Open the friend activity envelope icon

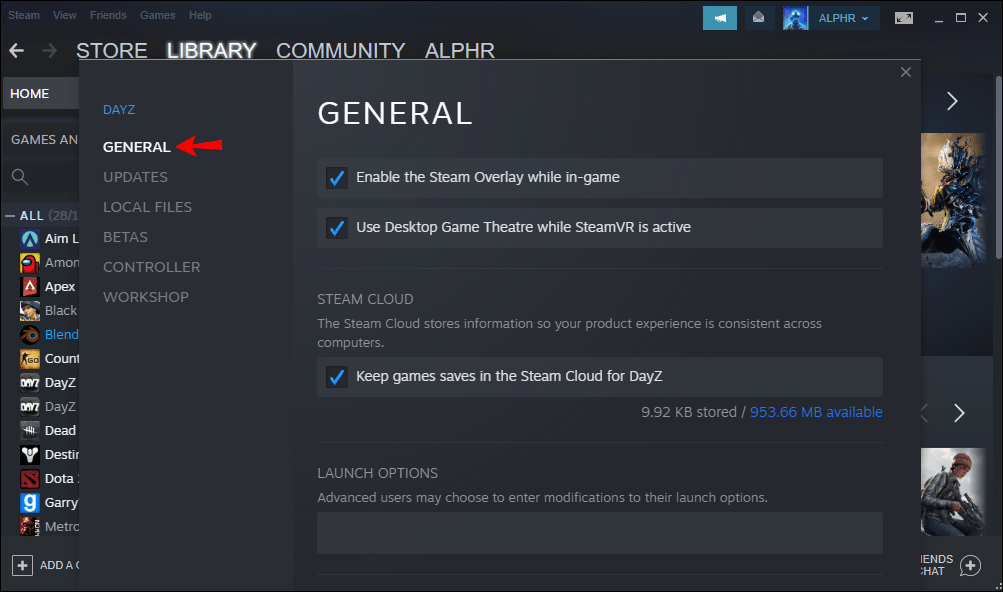[759, 17]
